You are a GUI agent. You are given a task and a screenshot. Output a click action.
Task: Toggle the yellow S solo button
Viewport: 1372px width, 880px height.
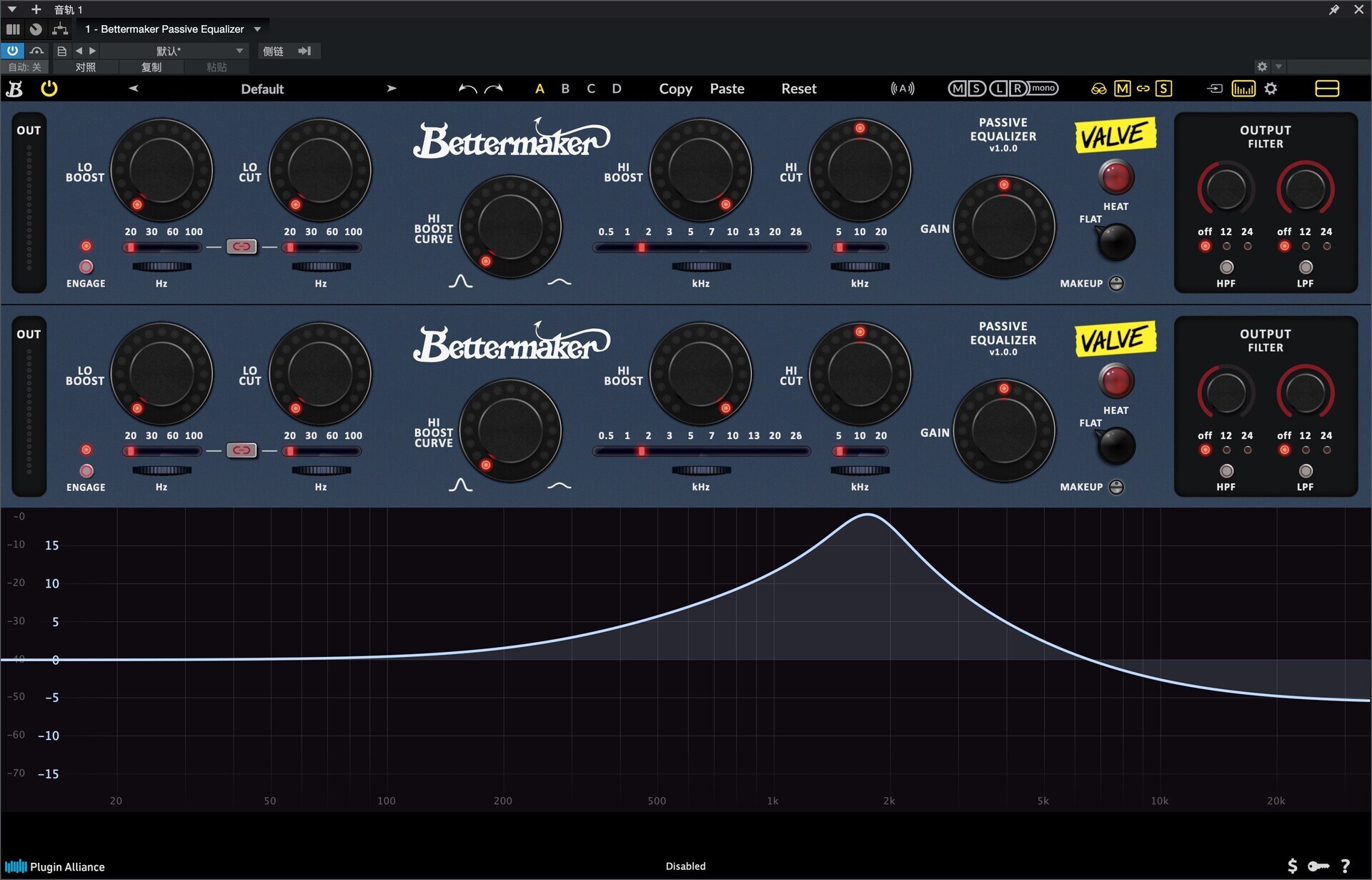(x=1164, y=89)
